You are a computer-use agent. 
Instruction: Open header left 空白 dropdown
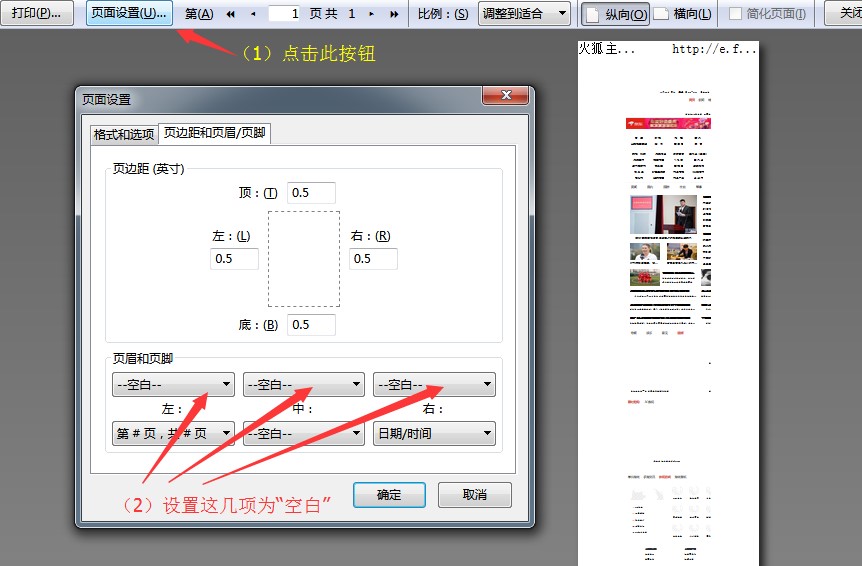point(173,385)
